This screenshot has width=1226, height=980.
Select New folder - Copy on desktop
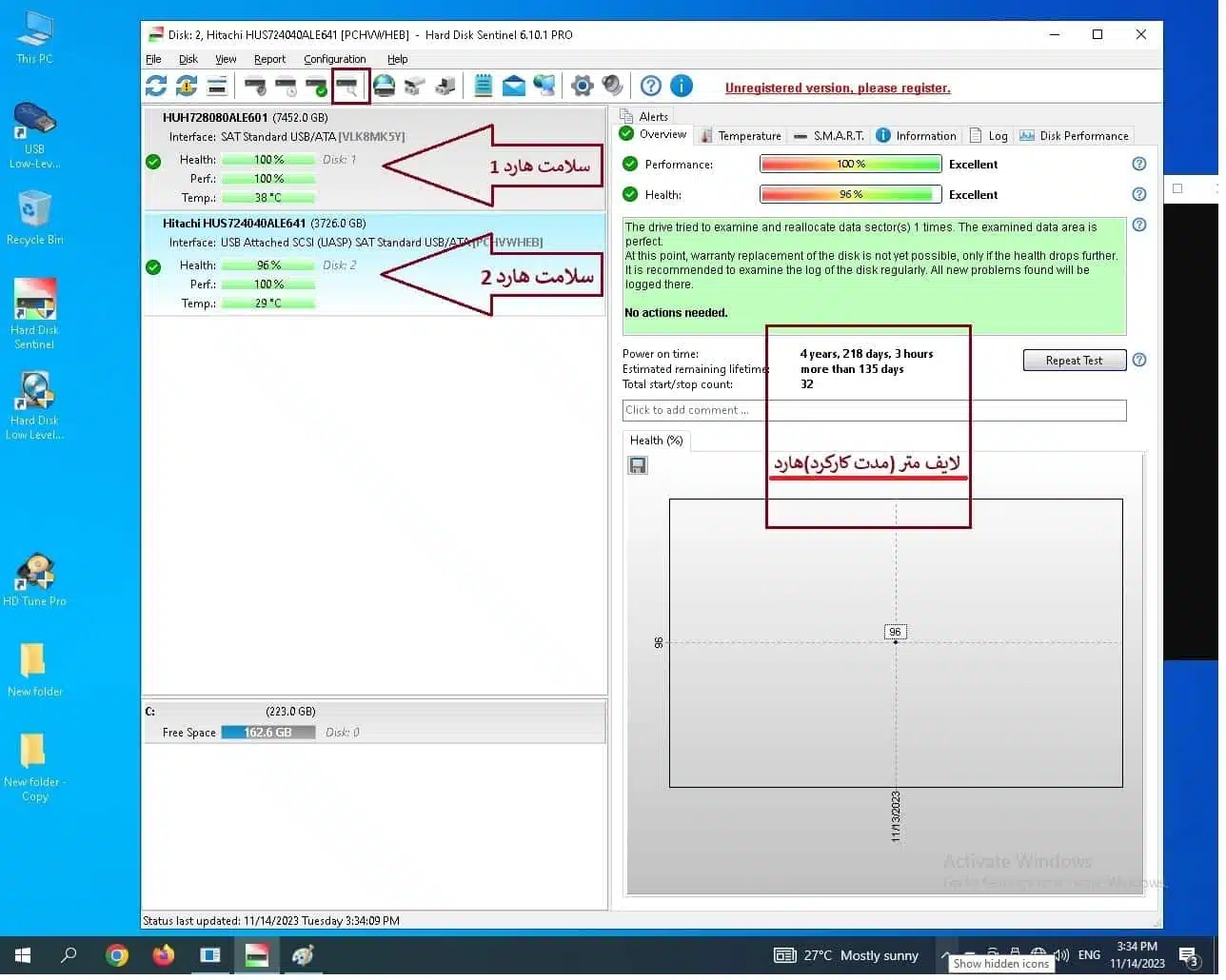[34, 767]
